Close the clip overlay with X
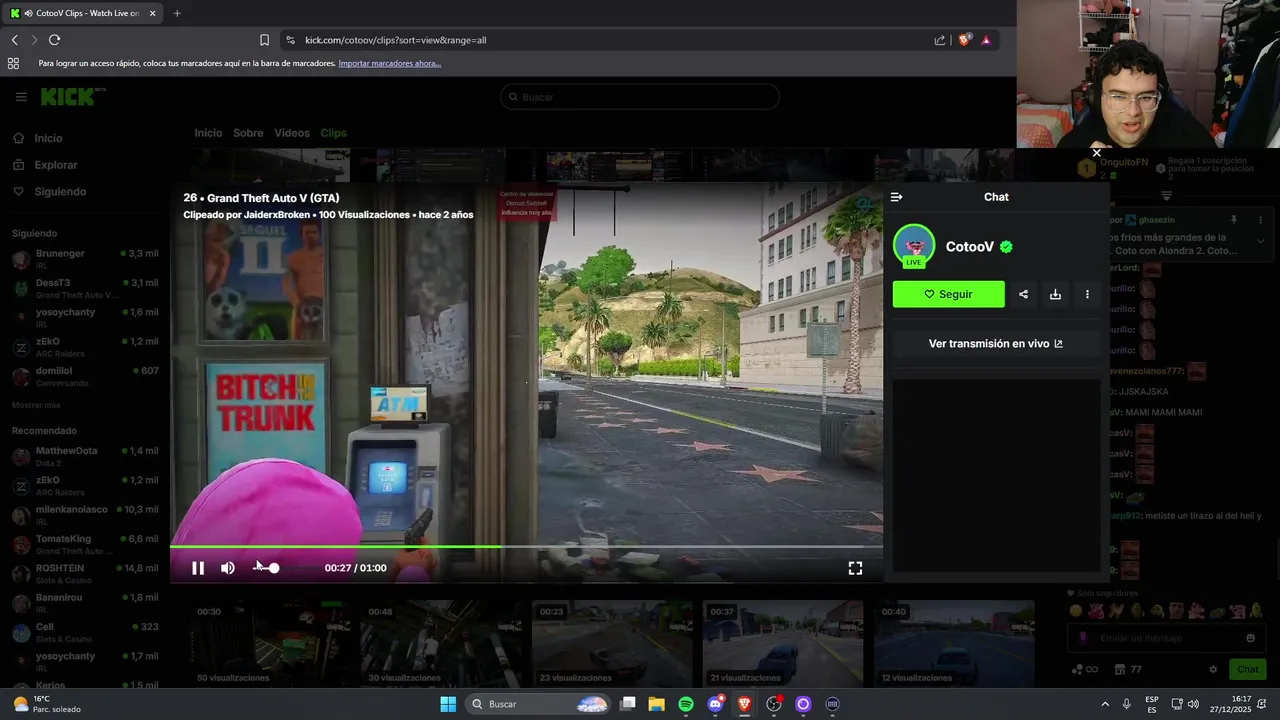The image size is (1280, 720). [x=1096, y=153]
